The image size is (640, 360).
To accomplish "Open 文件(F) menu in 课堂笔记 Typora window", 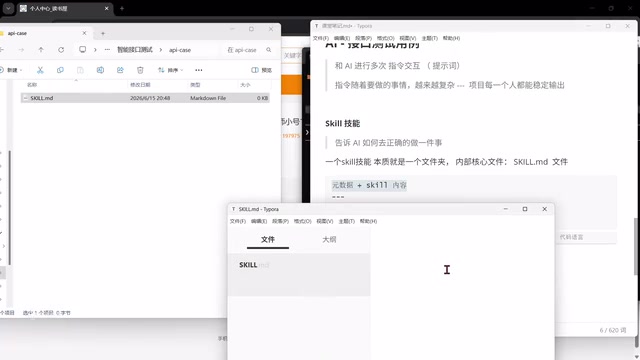I will click(x=321, y=38).
